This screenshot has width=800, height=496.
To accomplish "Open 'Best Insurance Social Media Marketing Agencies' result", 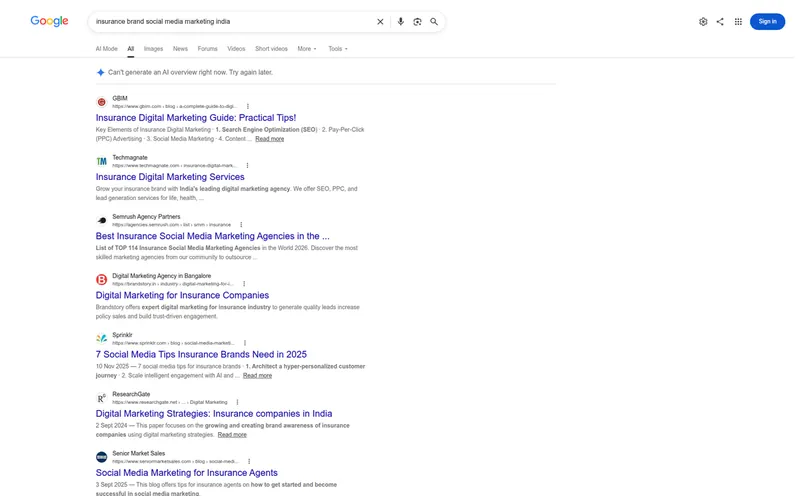I will click(x=212, y=236).
